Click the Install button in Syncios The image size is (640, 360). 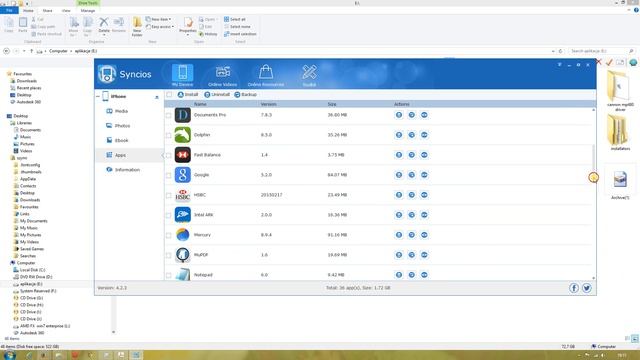[x=188, y=95]
